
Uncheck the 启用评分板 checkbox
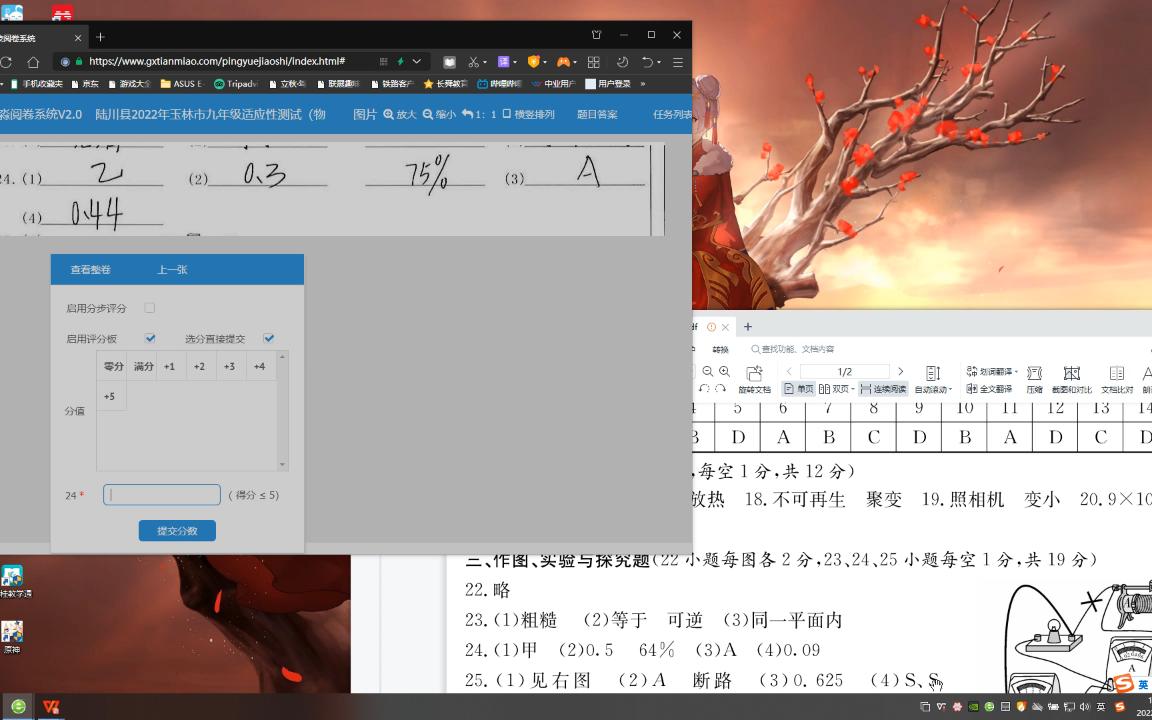click(x=151, y=338)
